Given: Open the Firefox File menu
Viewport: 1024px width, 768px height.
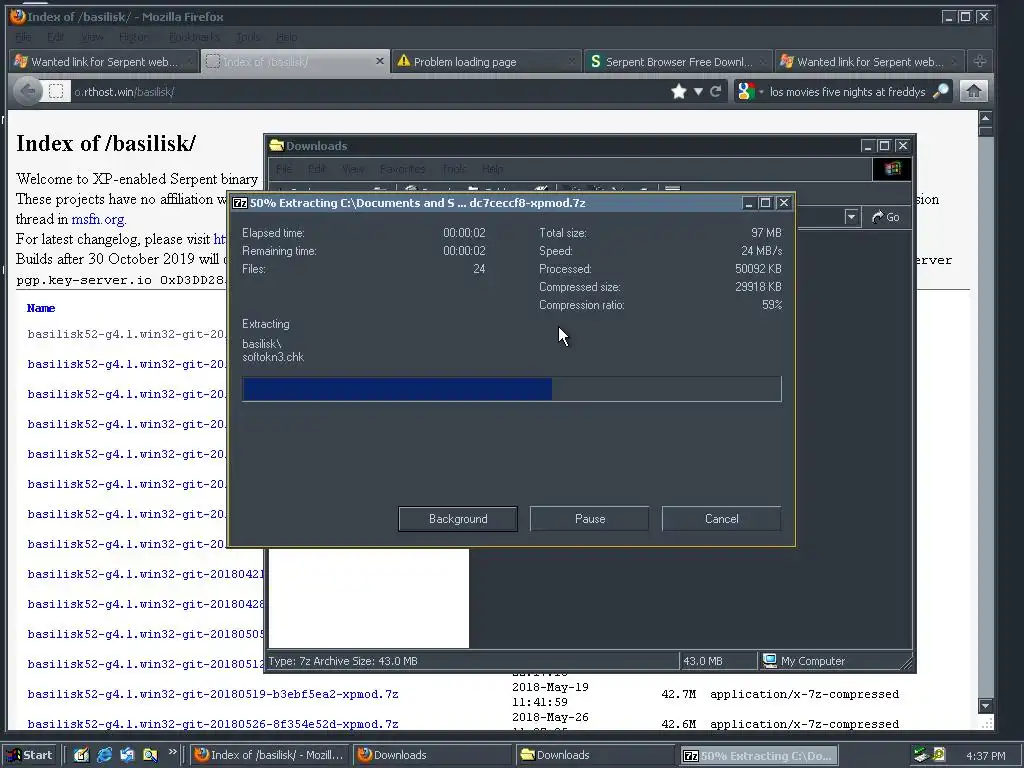Looking at the screenshot, I should coord(23,37).
